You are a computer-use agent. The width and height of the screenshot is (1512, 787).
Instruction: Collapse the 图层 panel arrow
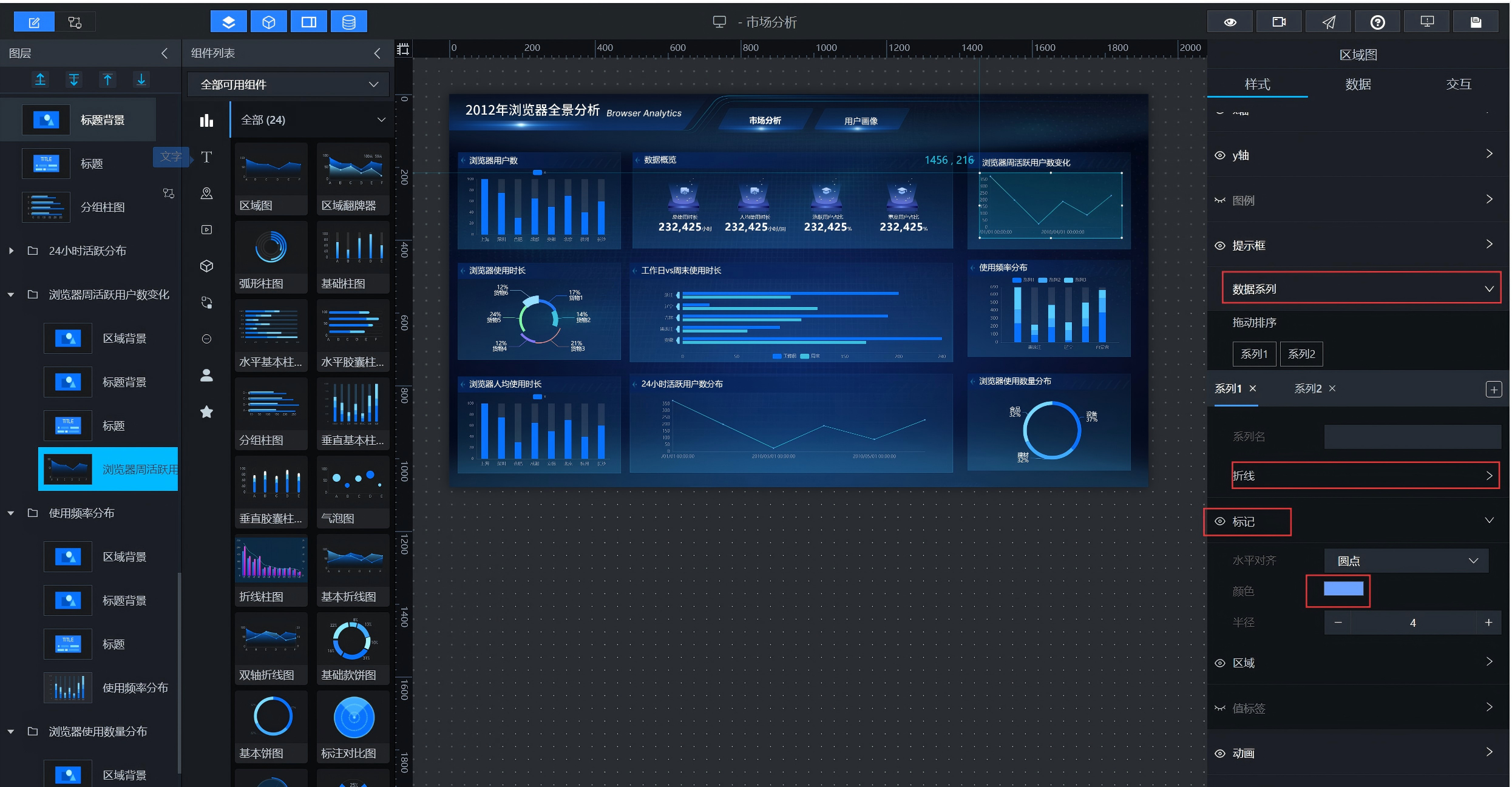tap(164, 53)
